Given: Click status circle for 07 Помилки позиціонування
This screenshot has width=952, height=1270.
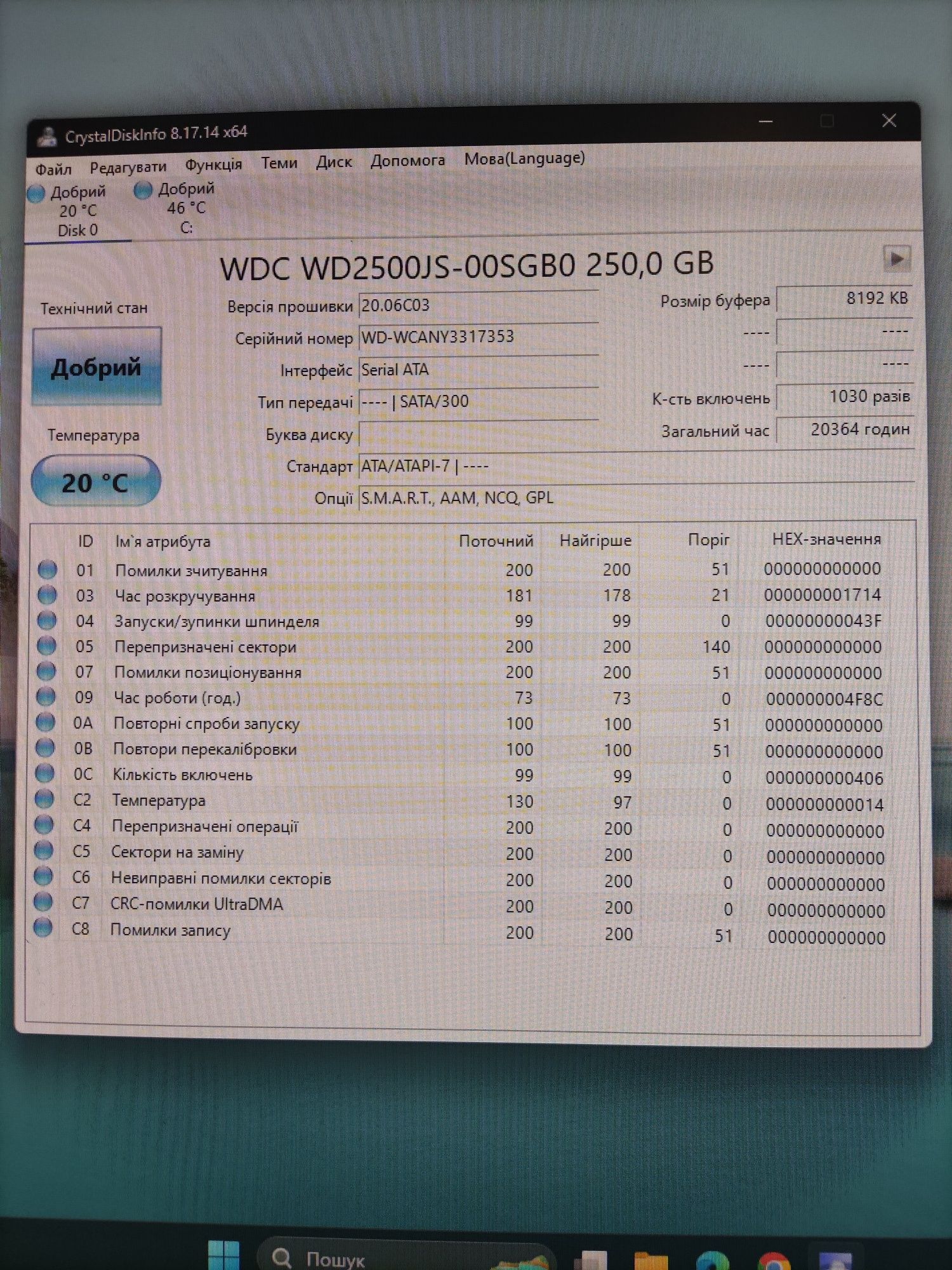Looking at the screenshot, I should click(x=46, y=671).
